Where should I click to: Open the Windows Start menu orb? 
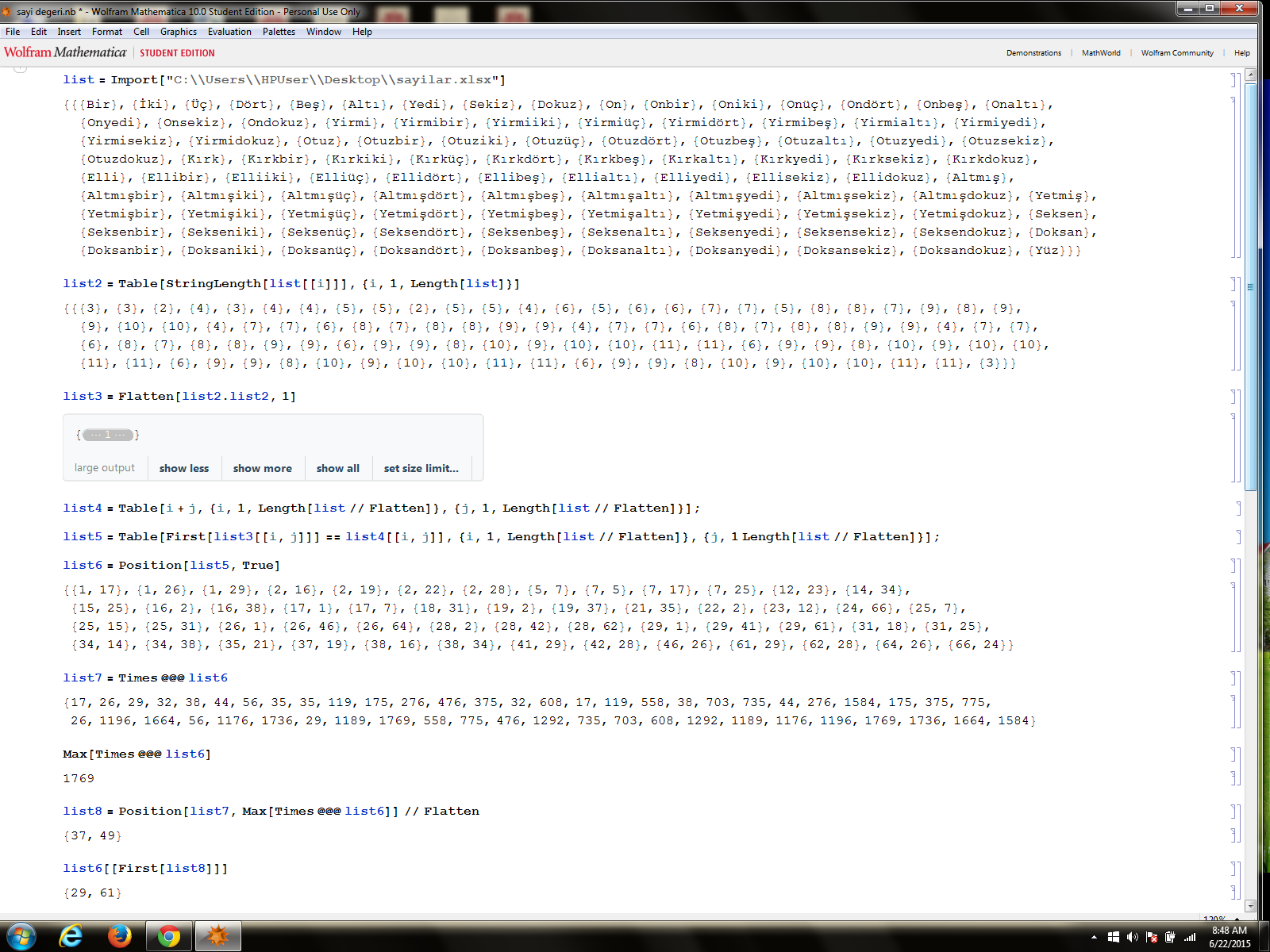tap(21, 936)
